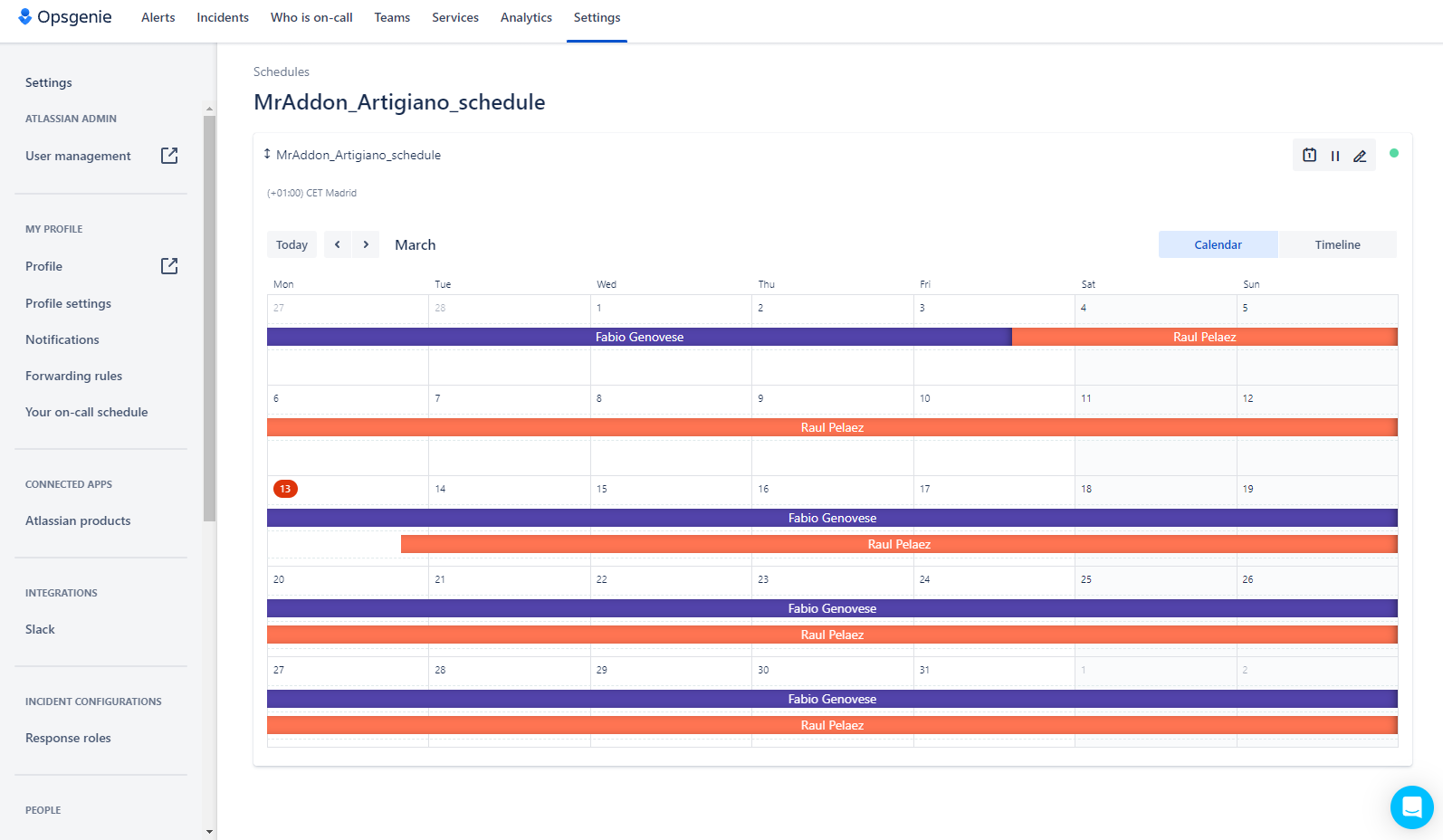The height and width of the screenshot is (840, 1443).
Task: Open User management external link icon
Action: pos(169,156)
